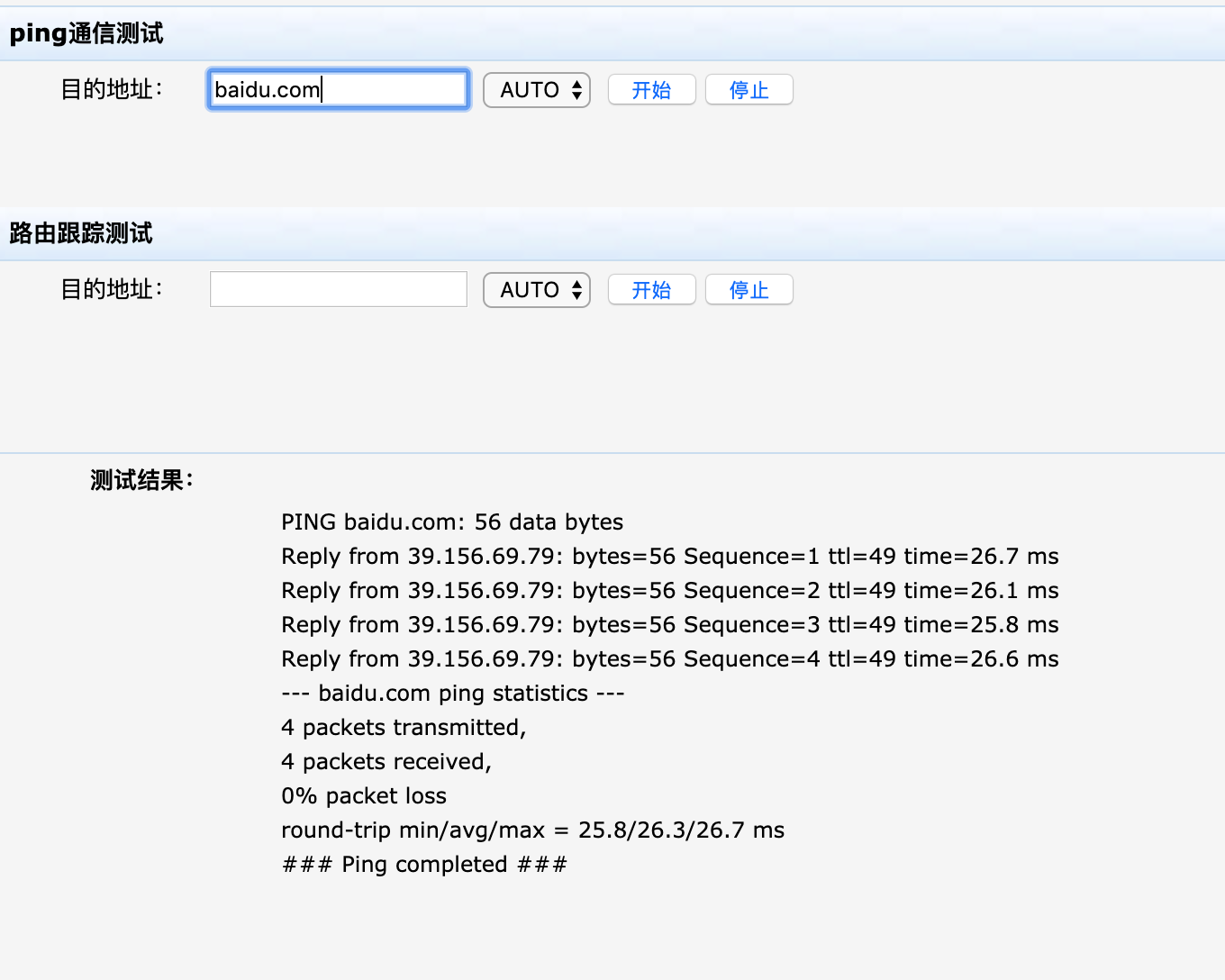Click '目的地址:' label in traceroute section
The image size is (1225, 980).
pos(112,289)
